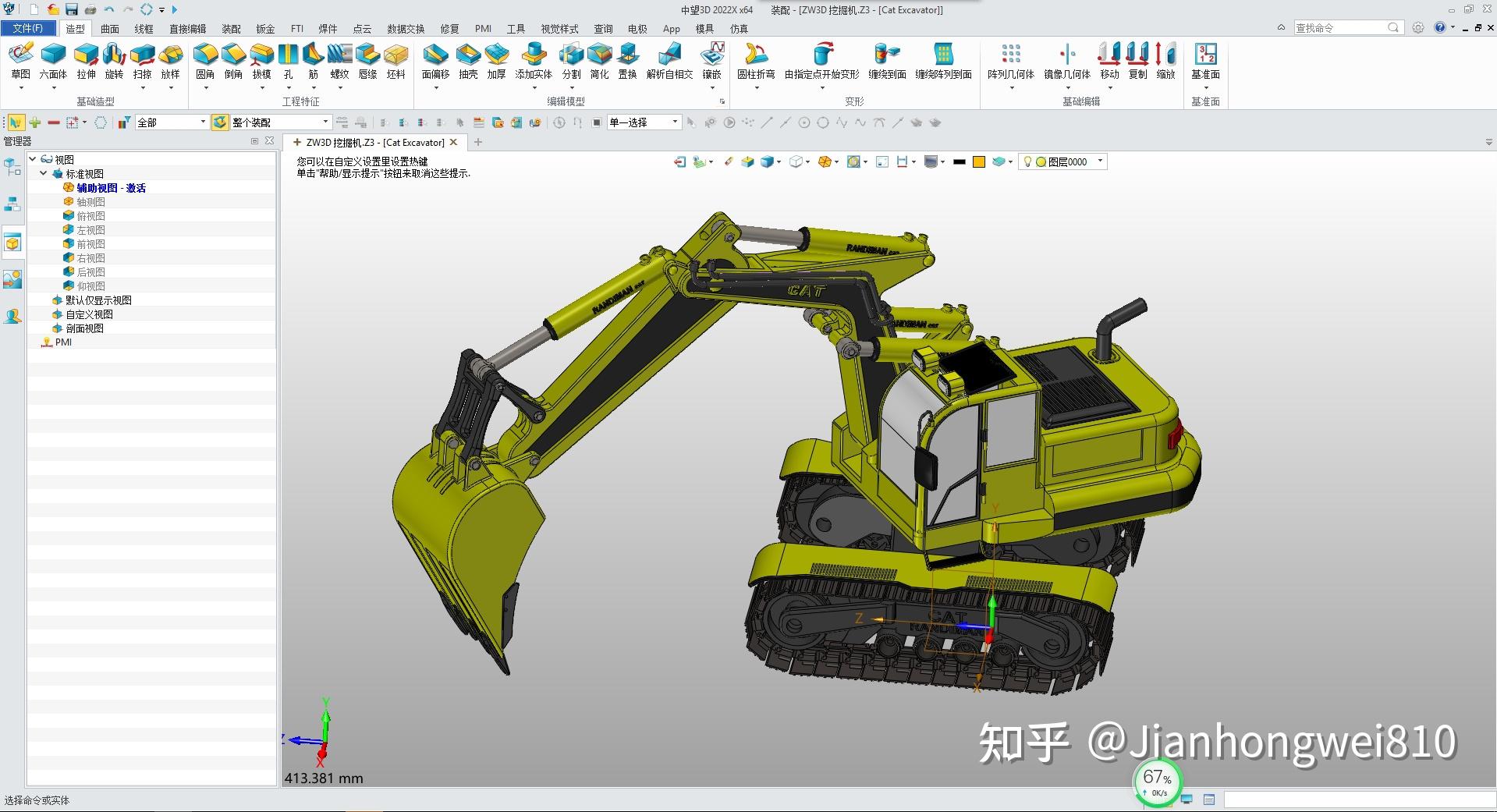
Task: Open the 单一选择 selection mode dropdown
Action: pyautogui.click(x=675, y=122)
